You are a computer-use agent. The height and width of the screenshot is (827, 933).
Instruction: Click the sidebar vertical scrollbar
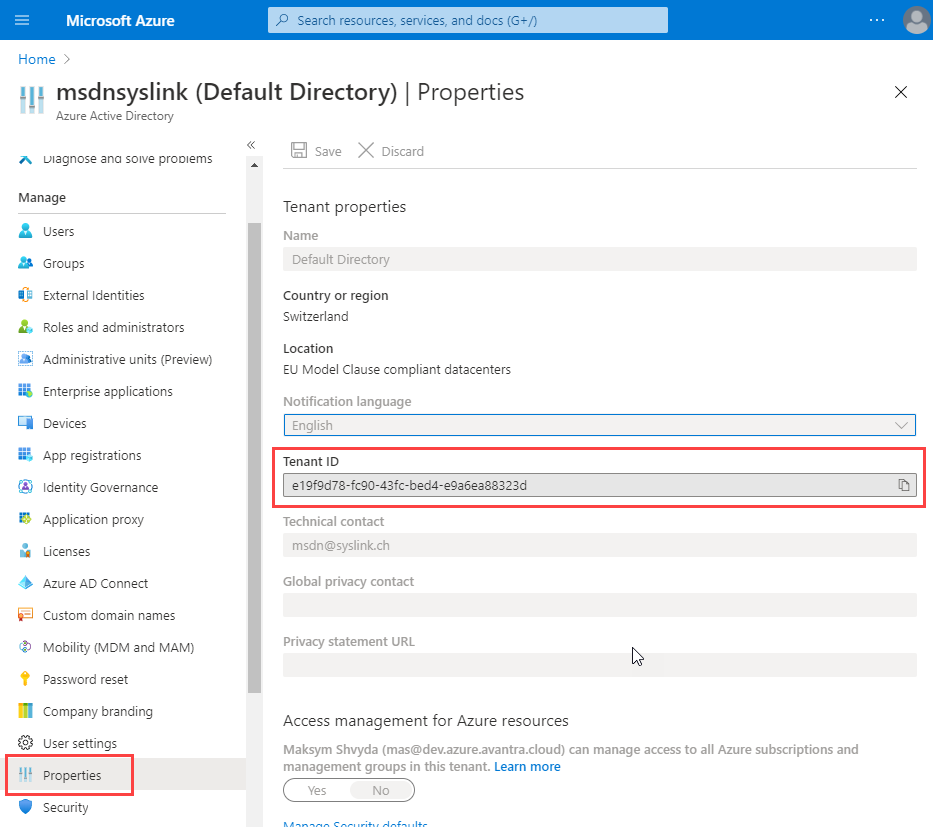[x=254, y=450]
